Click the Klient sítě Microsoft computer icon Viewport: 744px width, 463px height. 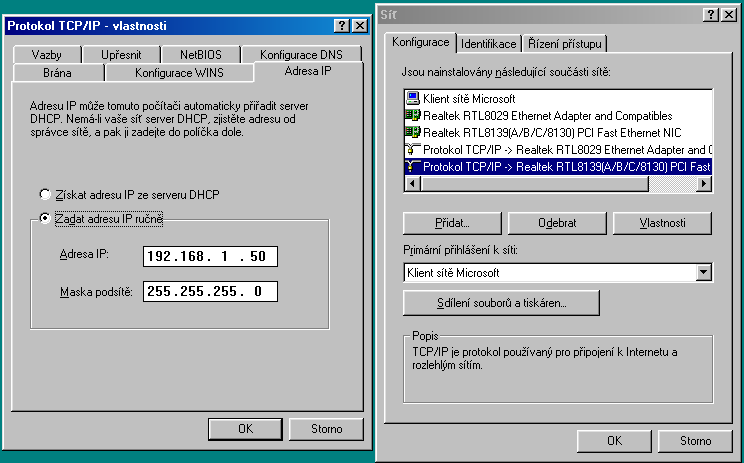coord(413,98)
